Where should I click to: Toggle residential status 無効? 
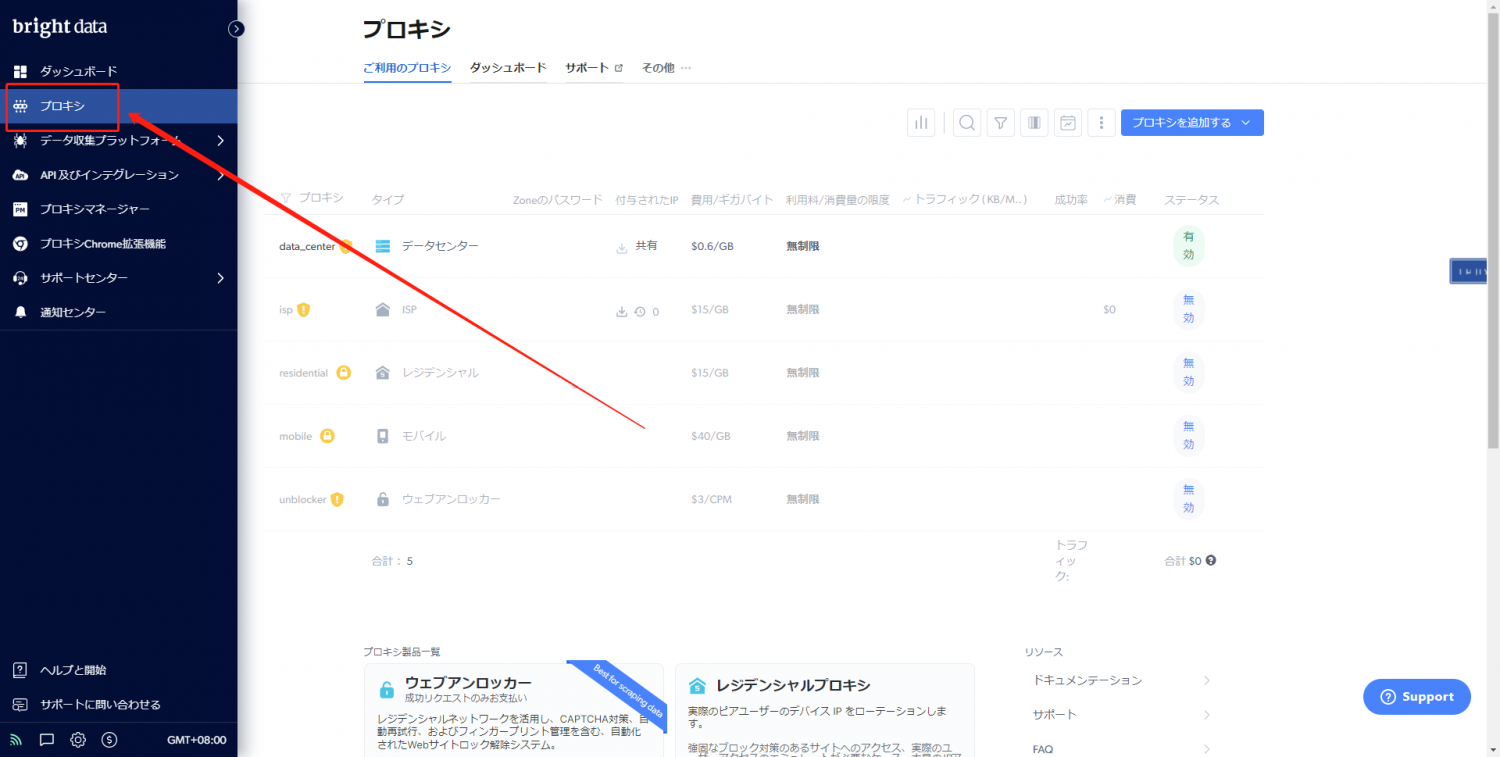click(1188, 373)
